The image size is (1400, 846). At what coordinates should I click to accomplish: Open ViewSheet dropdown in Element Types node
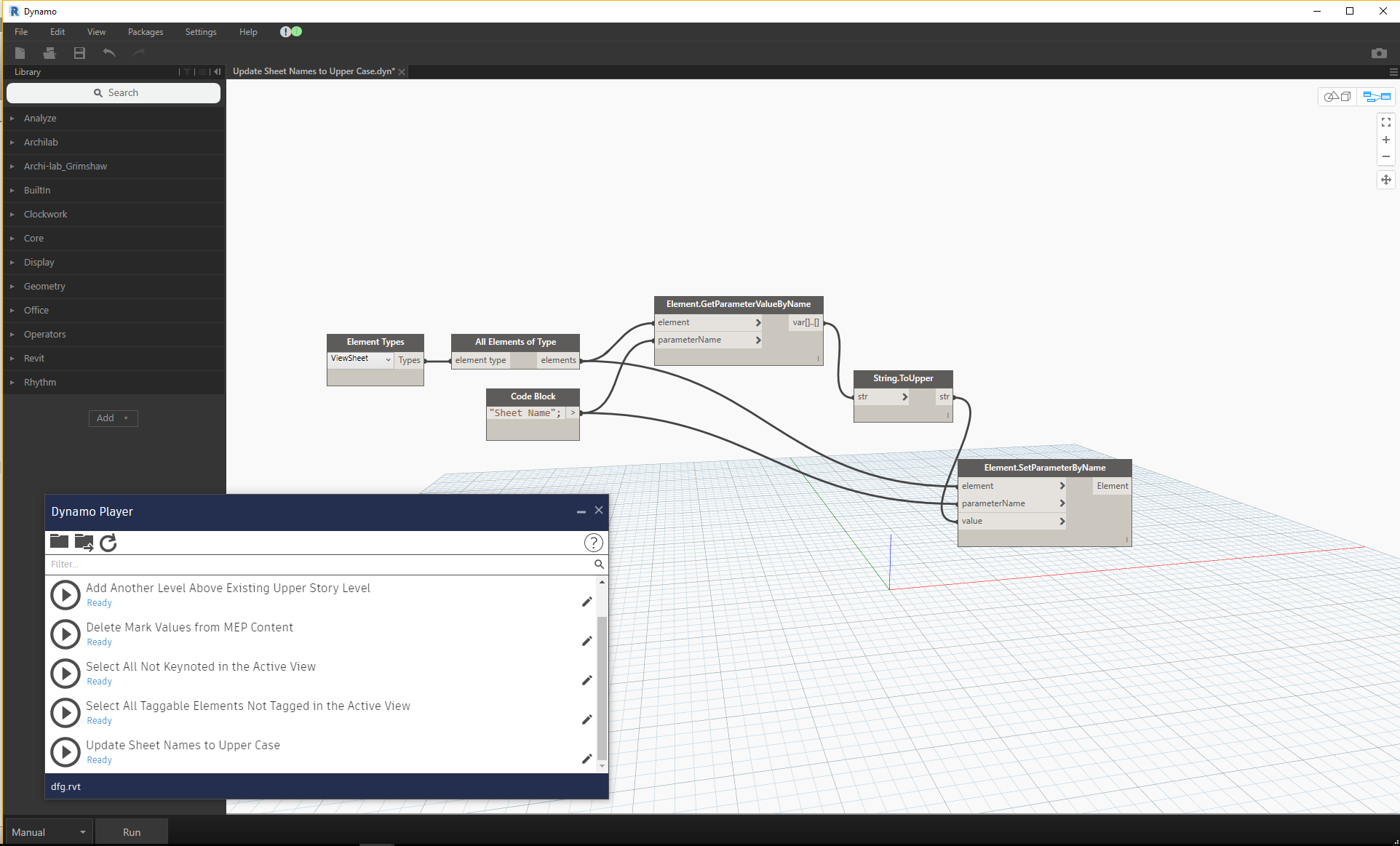tap(361, 359)
